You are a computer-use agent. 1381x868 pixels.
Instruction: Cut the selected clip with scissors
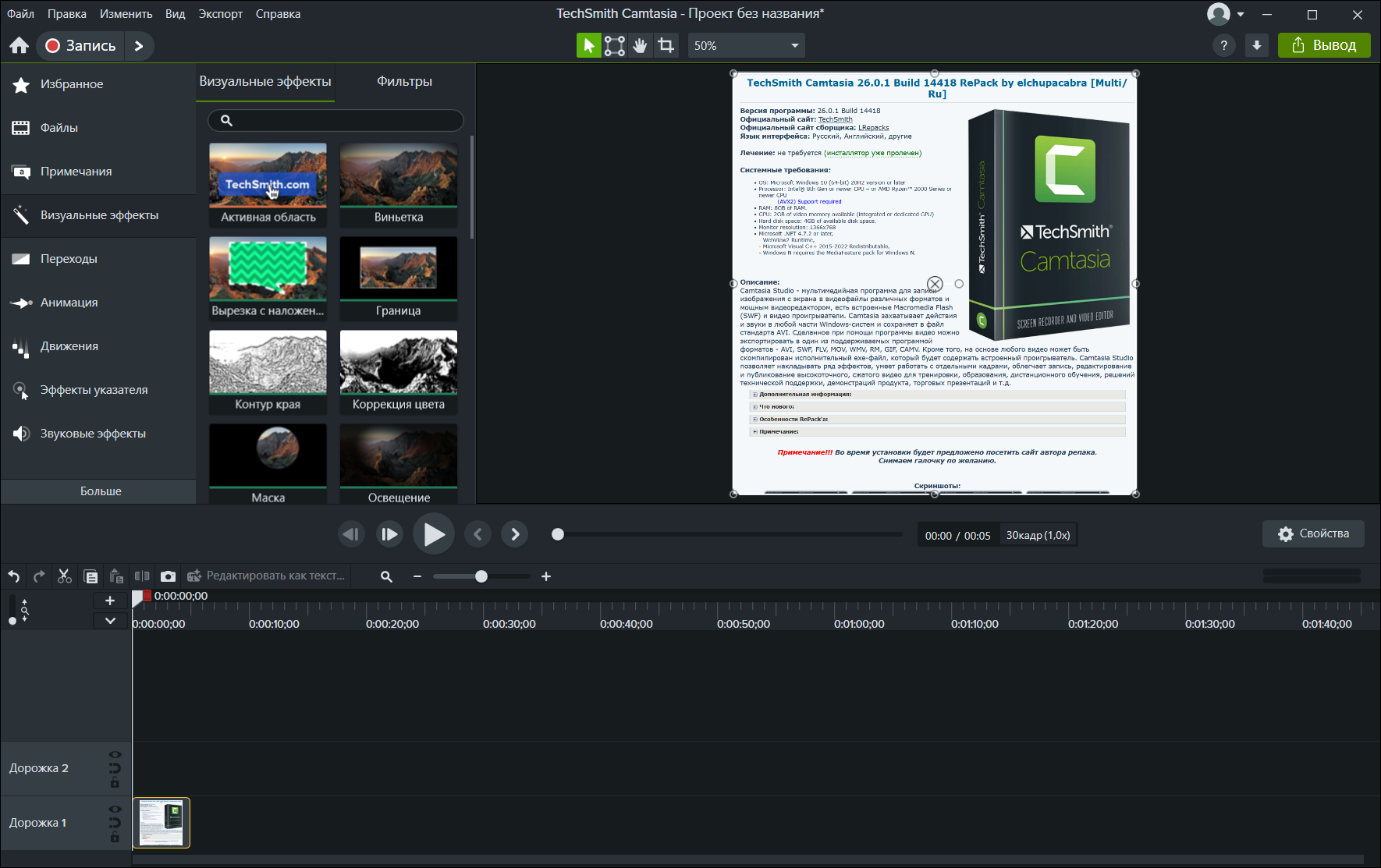65,577
